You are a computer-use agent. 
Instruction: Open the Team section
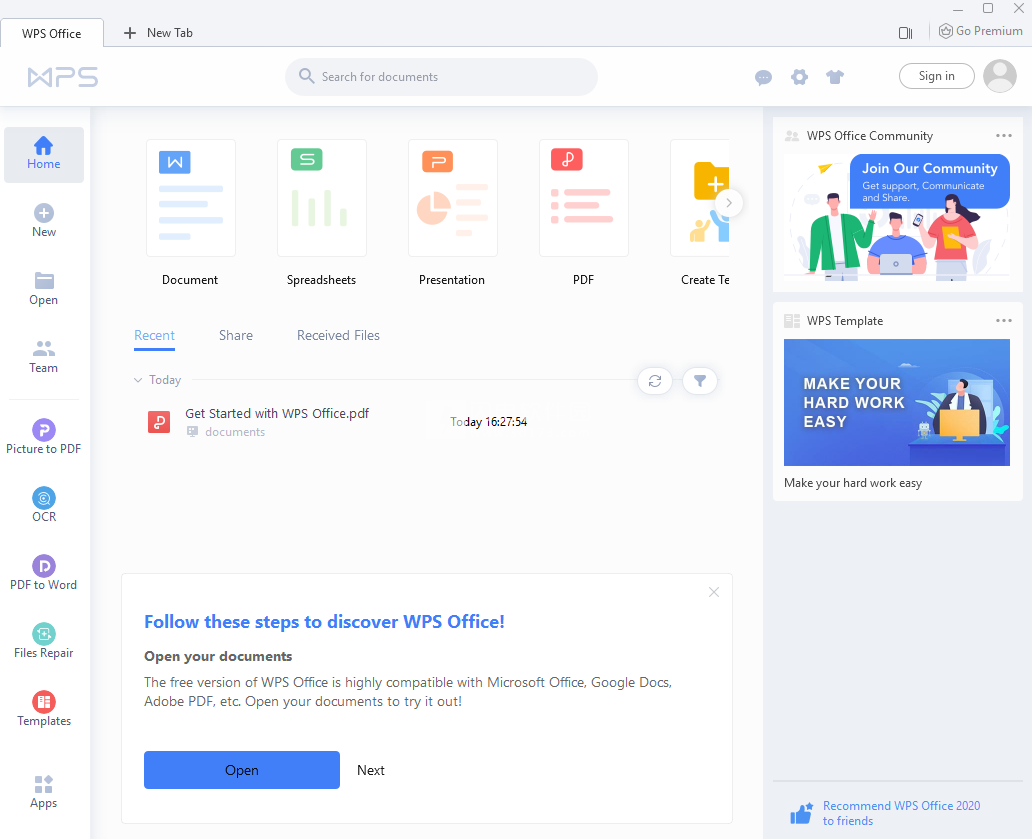coord(43,357)
